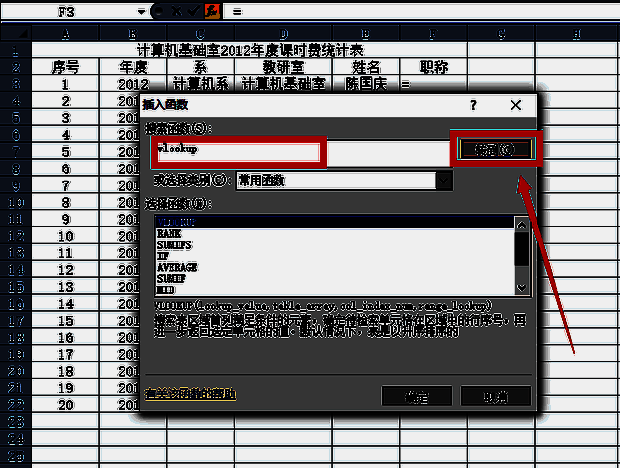Screen dimensions: 620x468
Task: Click the formula bar cancel X icon
Action: tap(175, 11)
